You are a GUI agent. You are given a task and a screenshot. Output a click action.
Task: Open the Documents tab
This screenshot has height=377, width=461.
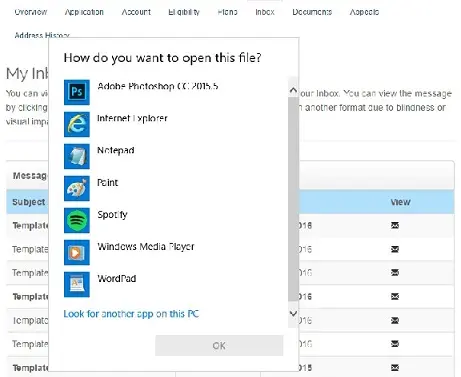pyautogui.click(x=312, y=12)
